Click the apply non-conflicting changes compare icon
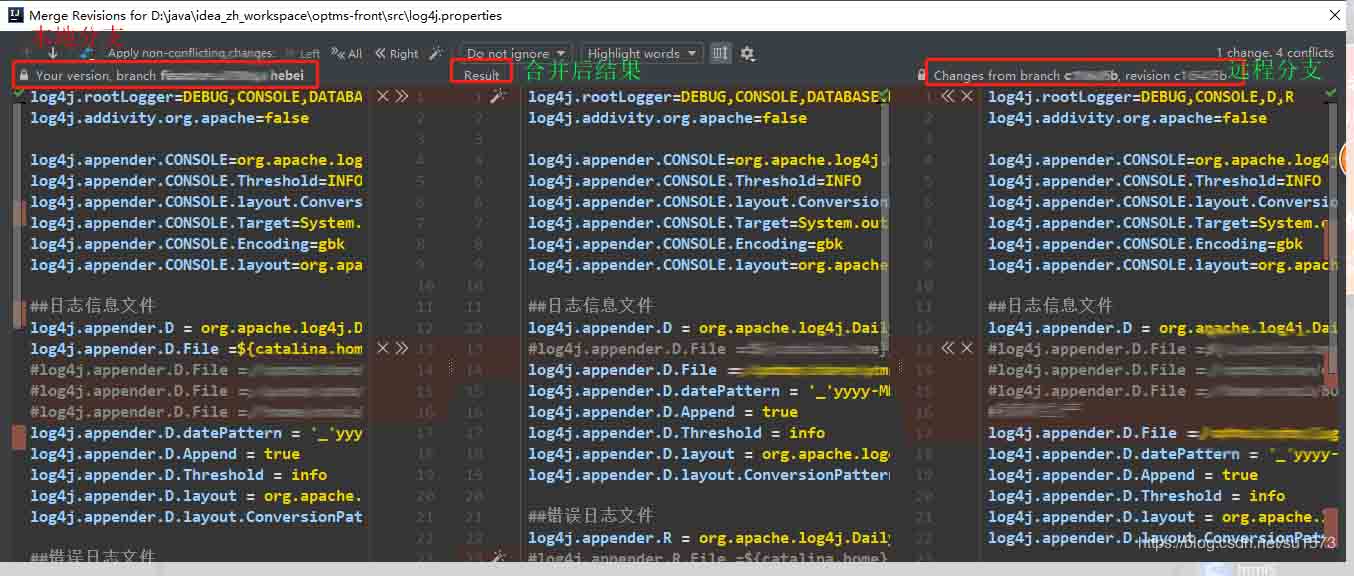 [x=89, y=53]
